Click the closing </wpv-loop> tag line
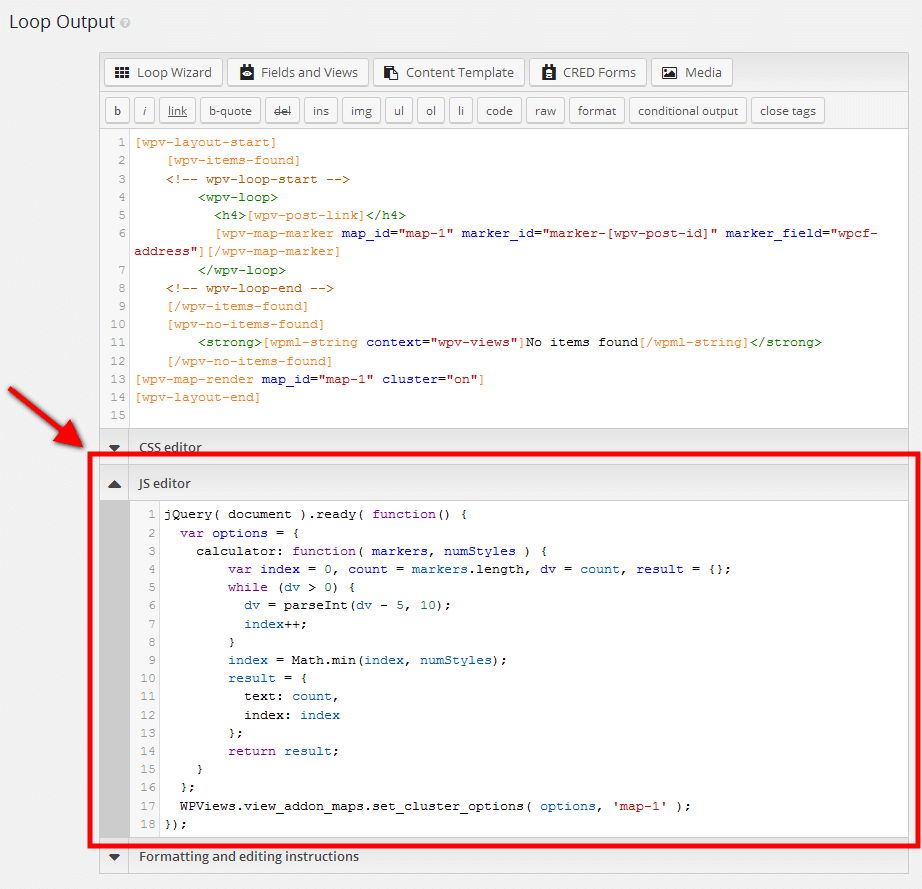Viewport: 922px width, 889px height. [242, 270]
